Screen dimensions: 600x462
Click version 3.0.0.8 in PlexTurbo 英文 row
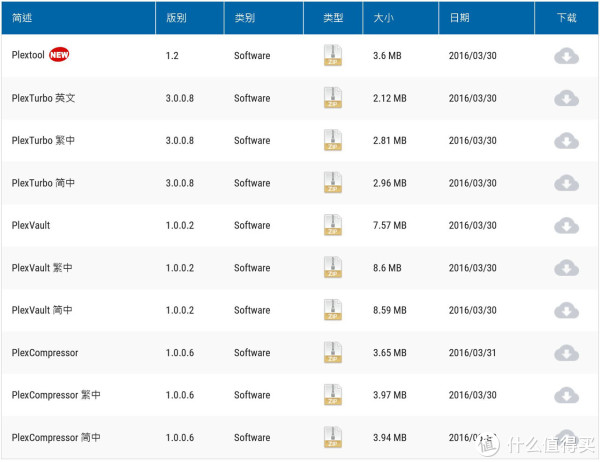[179, 98]
